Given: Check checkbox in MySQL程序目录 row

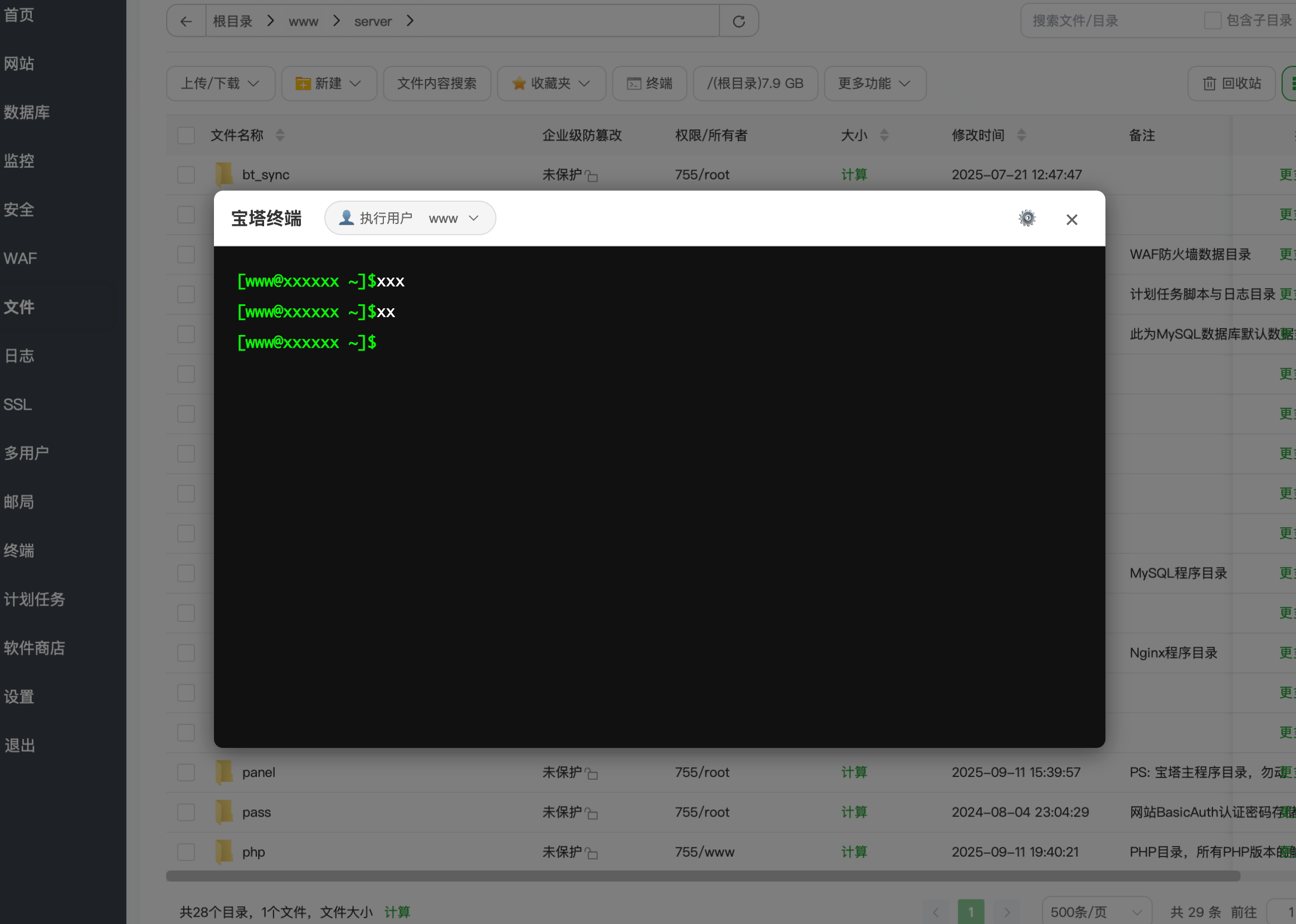Looking at the screenshot, I should tap(186, 573).
